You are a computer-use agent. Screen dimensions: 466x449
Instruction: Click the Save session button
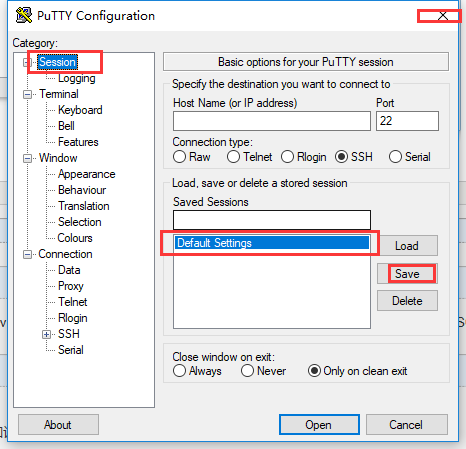pyautogui.click(x=407, y=274)
